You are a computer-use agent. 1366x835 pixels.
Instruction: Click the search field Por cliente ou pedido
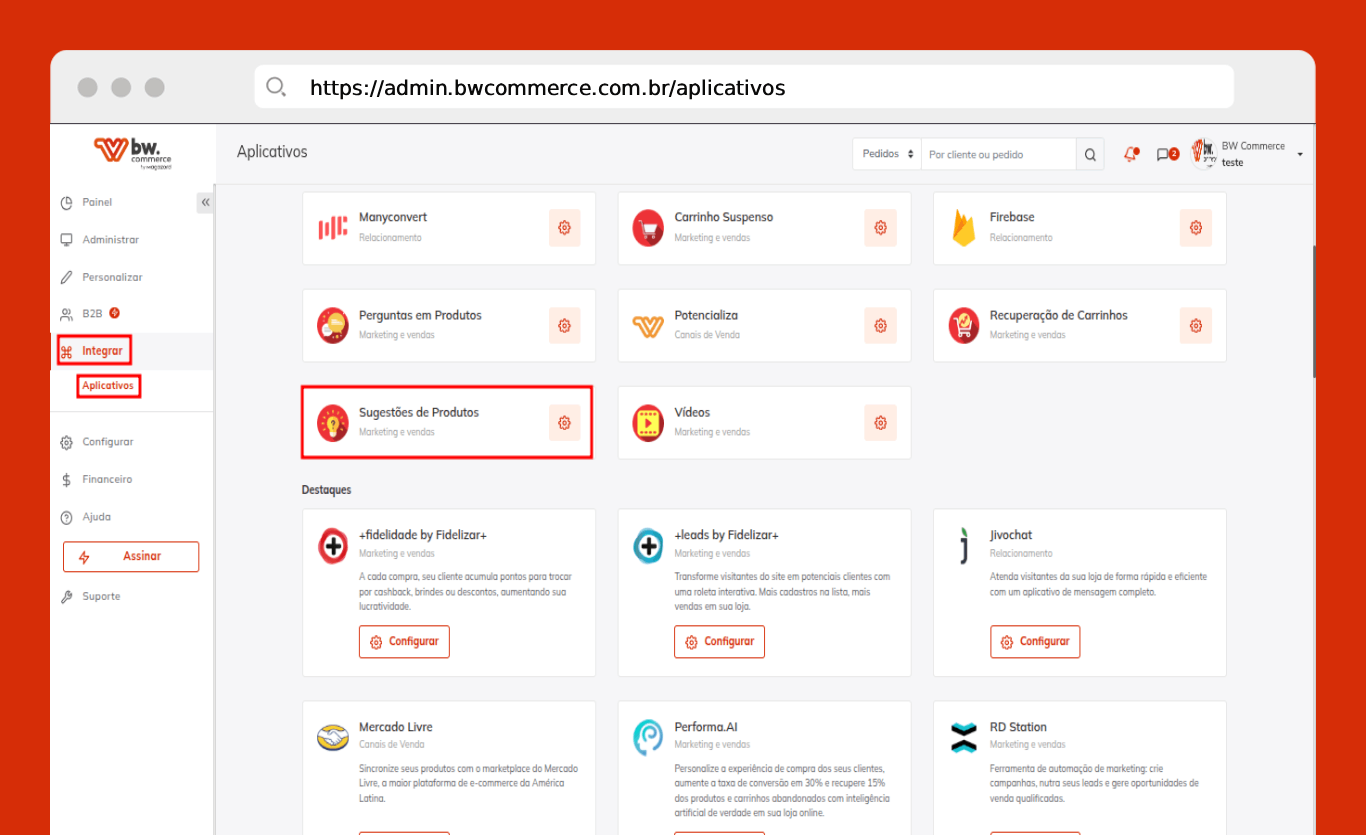click(x=999, y=154)
